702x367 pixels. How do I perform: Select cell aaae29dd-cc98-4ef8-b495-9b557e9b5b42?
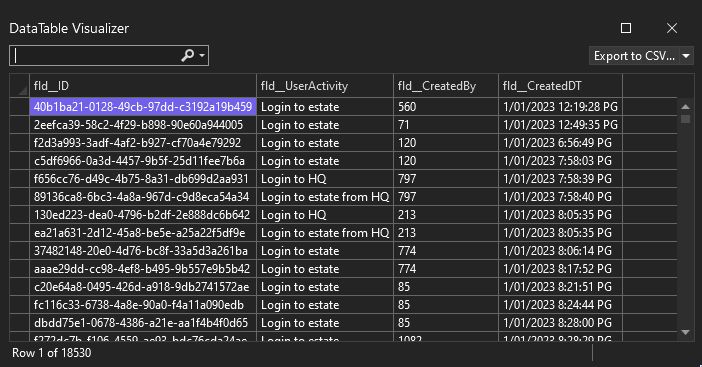(x=143, y=269)
